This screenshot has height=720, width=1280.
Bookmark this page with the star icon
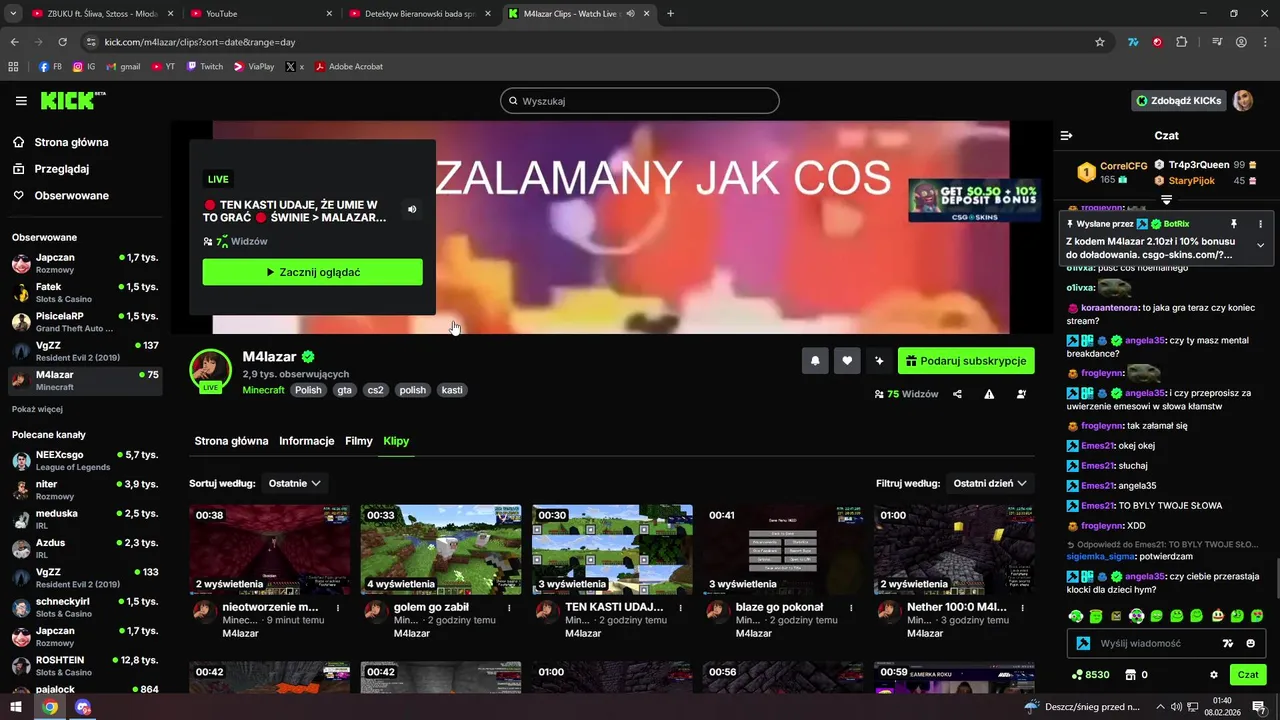[1100, 42]
